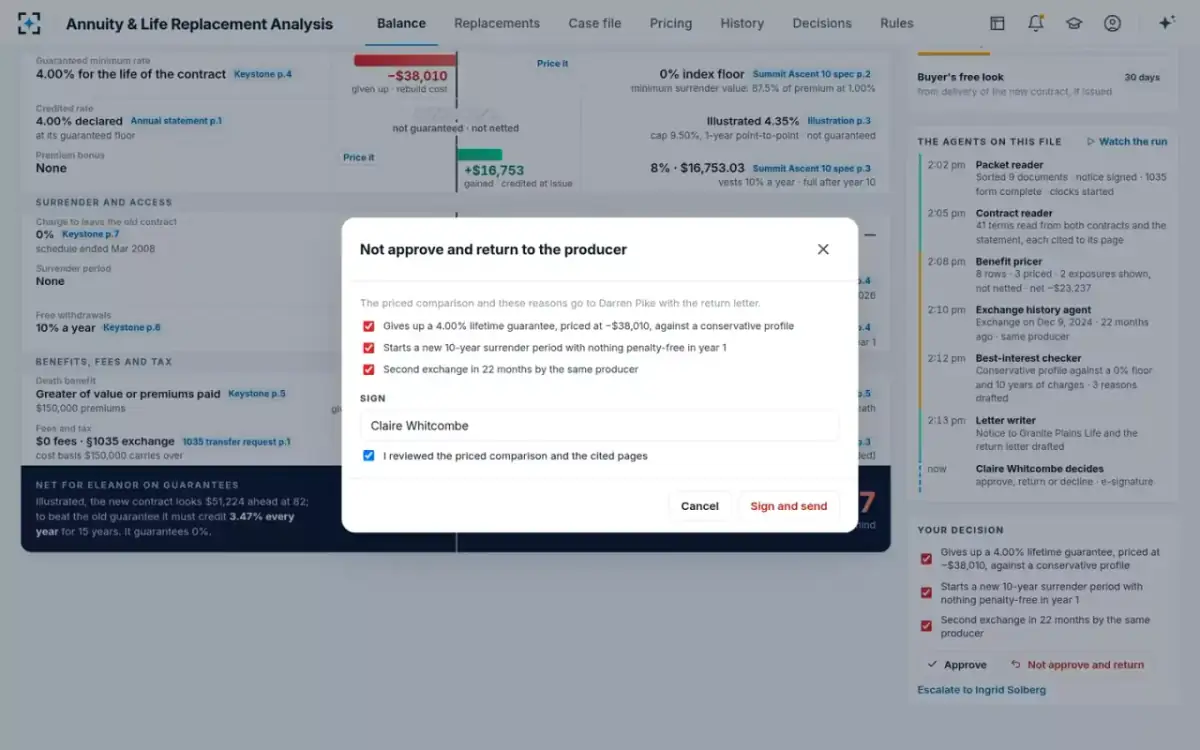1200x750 pixels.
Task: Click the app logo in the header
Action: (x=30, y=23)
